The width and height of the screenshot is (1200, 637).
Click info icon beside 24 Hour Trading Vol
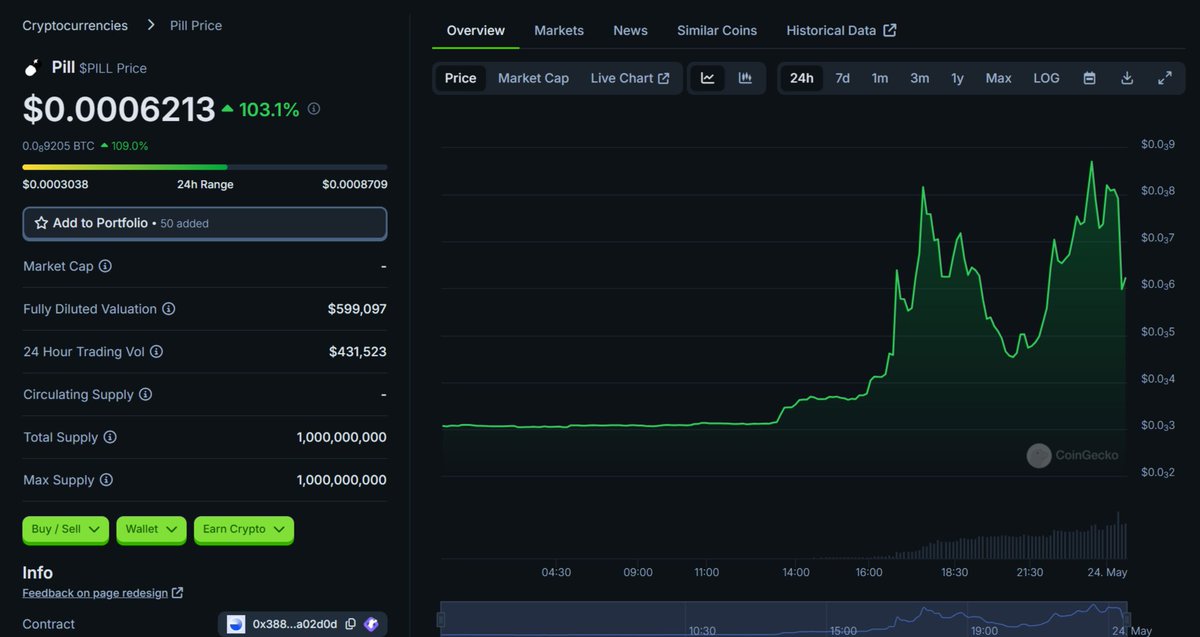156,352
